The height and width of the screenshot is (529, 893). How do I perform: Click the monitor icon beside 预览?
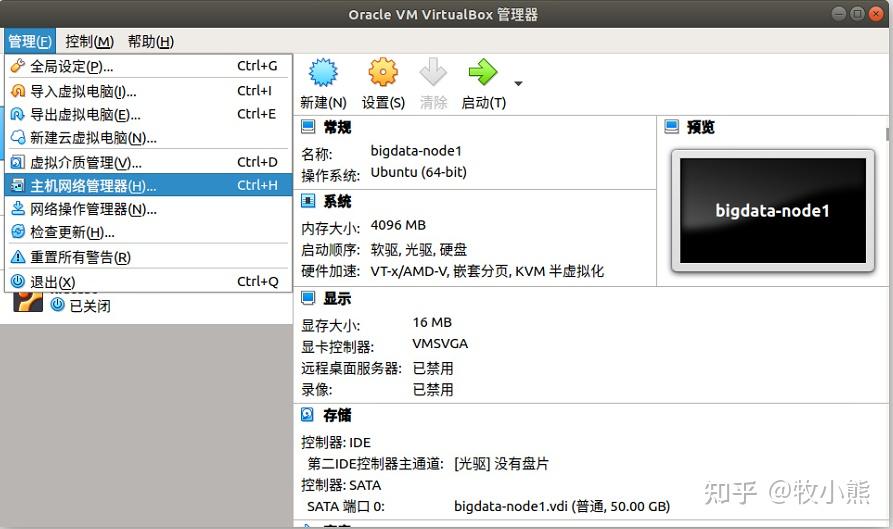tap(671, 126)
